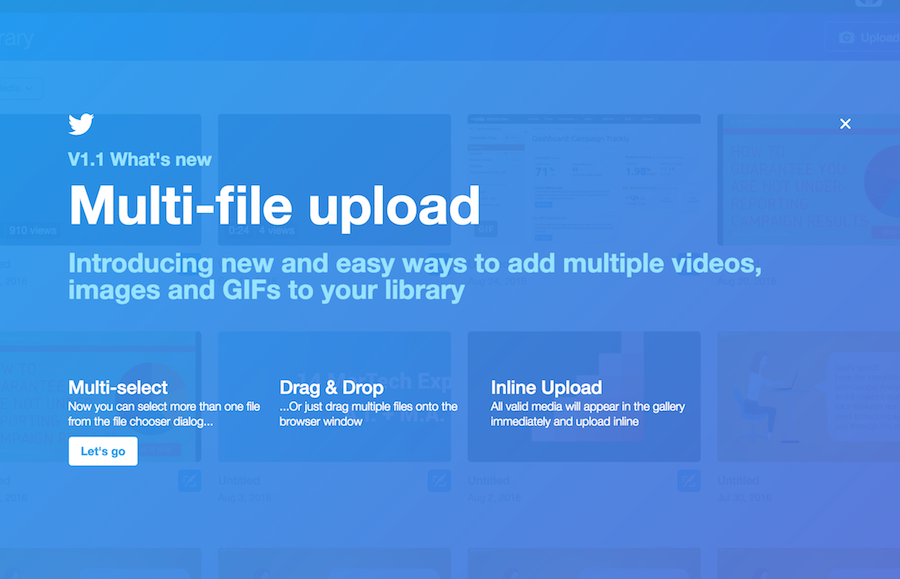
Task: Click the Twitter bird logo
Action: (x=81, y=124)
